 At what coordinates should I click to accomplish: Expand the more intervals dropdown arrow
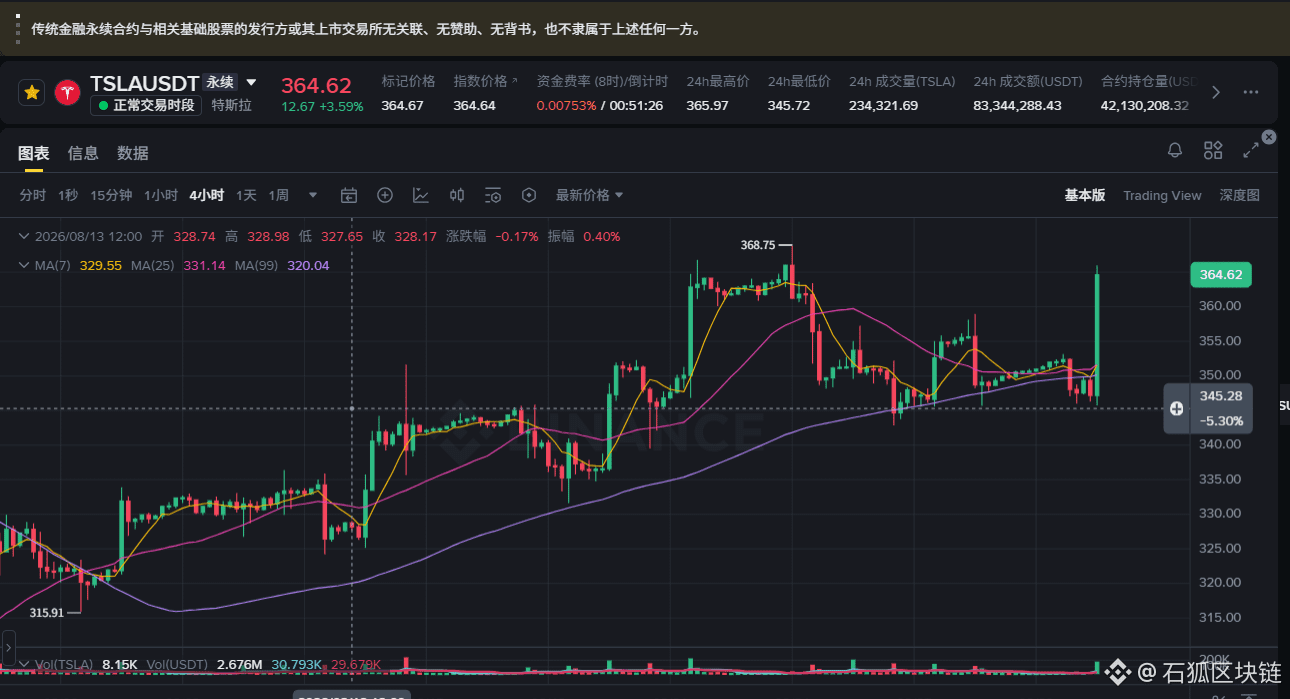pyautogui.click(x=313, y=195)
